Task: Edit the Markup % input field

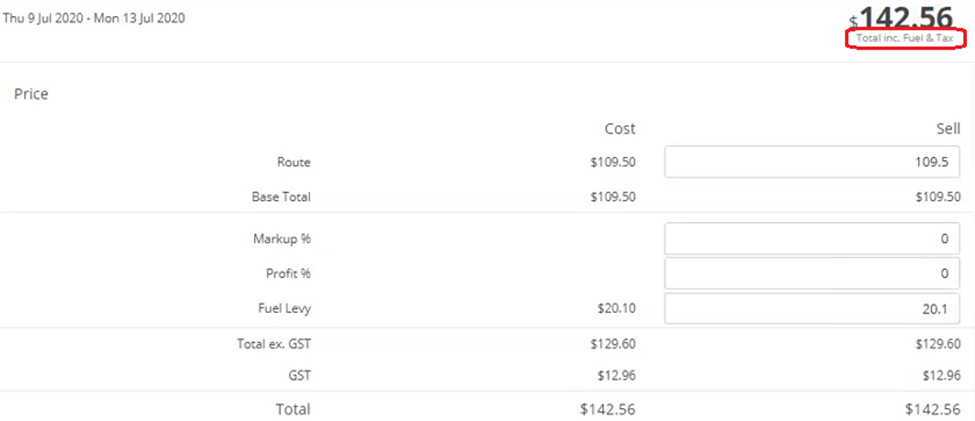Action: pyautogui.click(x=812, y=239)
